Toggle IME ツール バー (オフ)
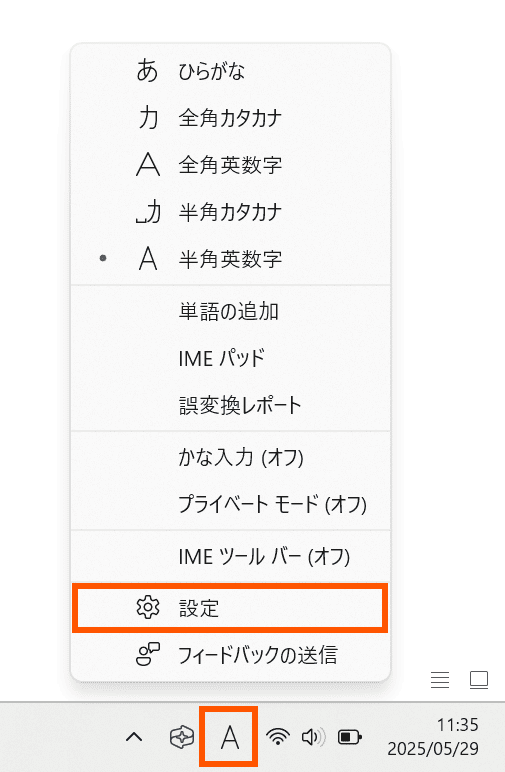Image resolution: width=505 pixels, height=772 pixels. click(230, 557)
